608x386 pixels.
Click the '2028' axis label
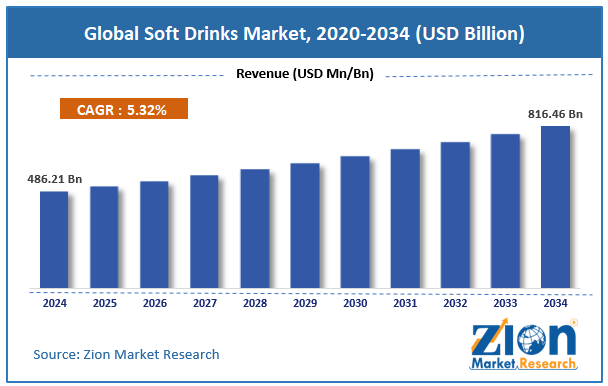[255, 303]
